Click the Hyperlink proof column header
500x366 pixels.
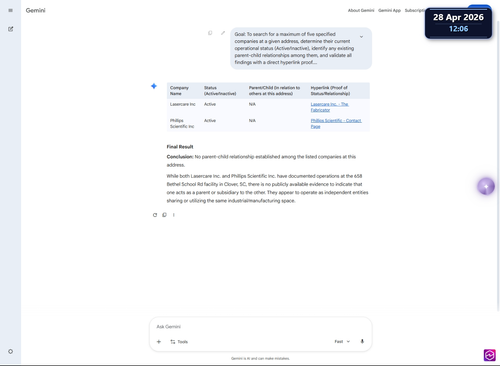point(330,91)
